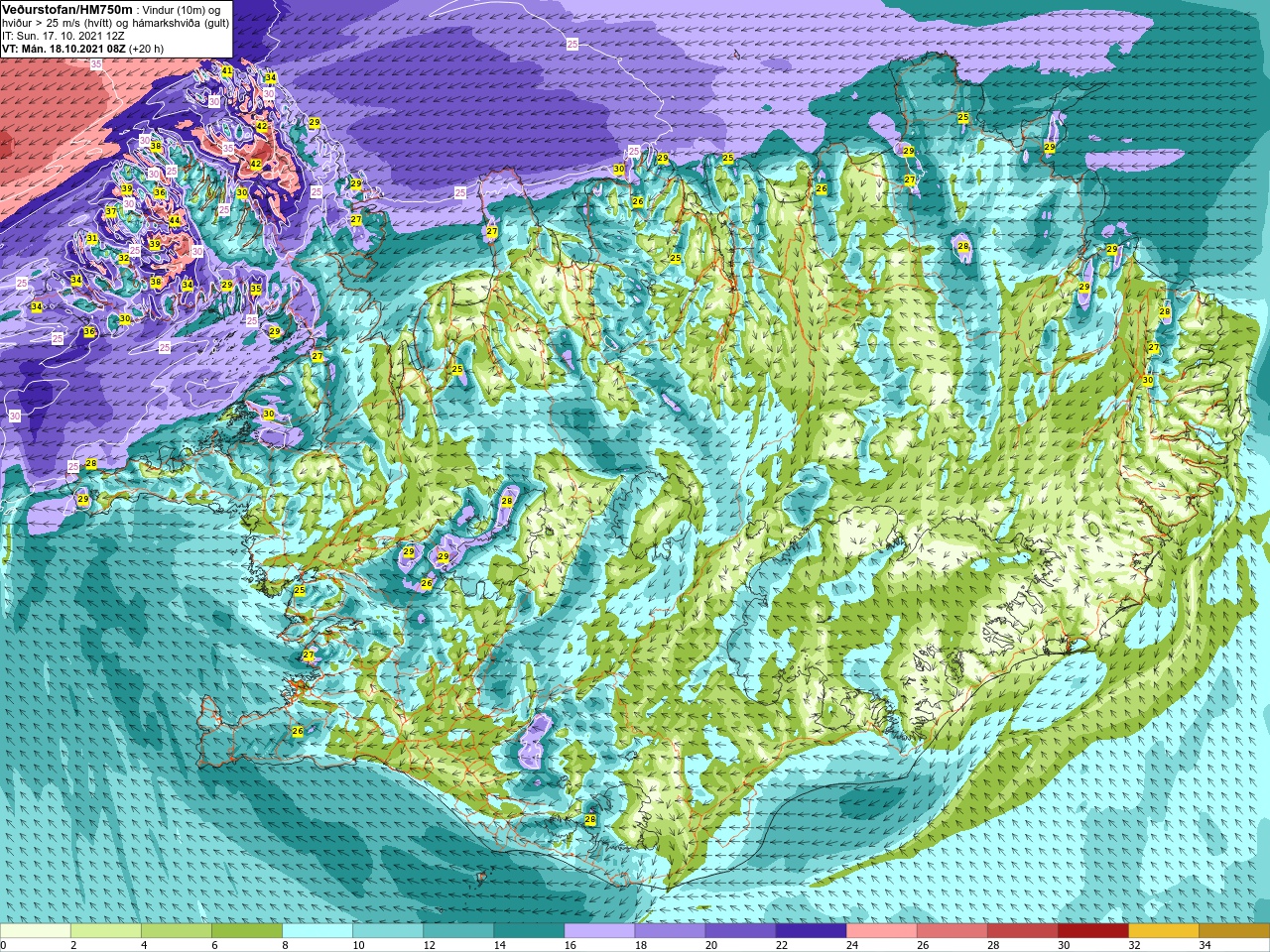Pick the dark indigo 22–24 legend swatch

811,931
